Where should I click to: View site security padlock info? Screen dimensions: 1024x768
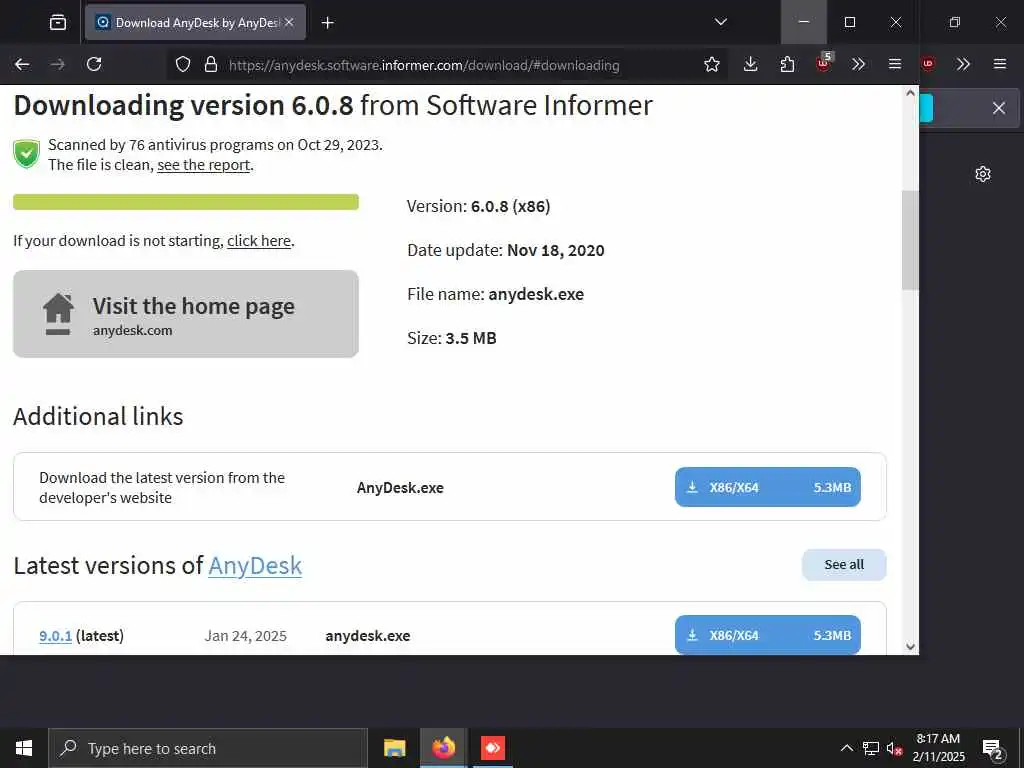point(210,65)
